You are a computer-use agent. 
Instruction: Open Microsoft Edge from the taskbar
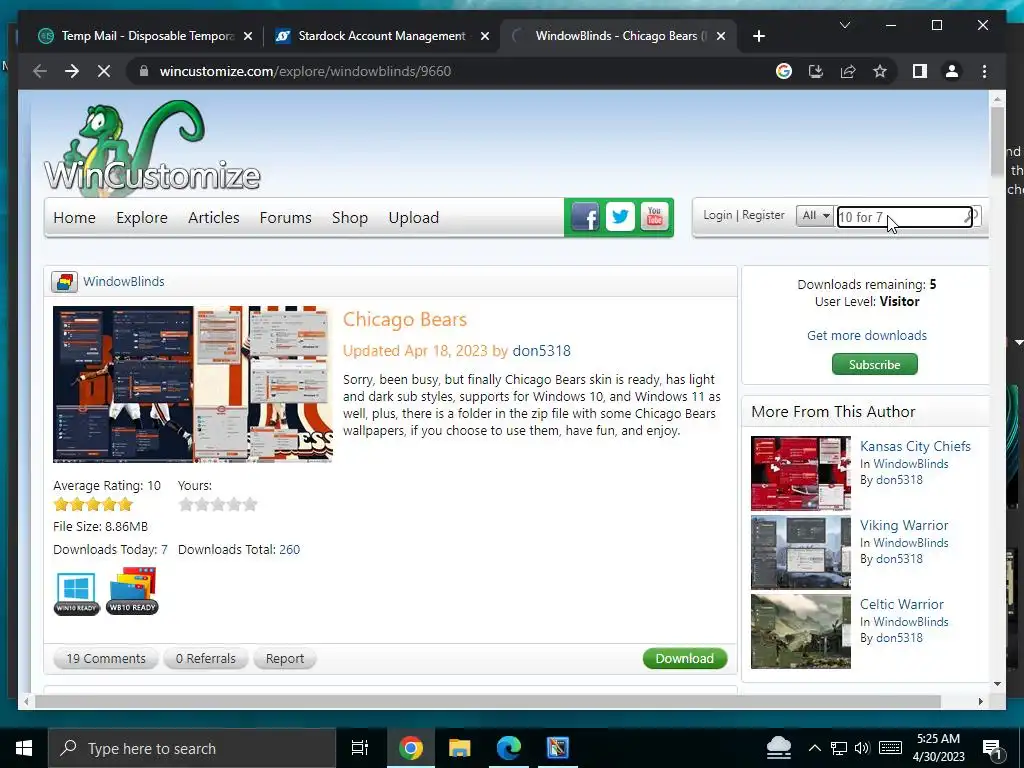(x=509, y=748)
